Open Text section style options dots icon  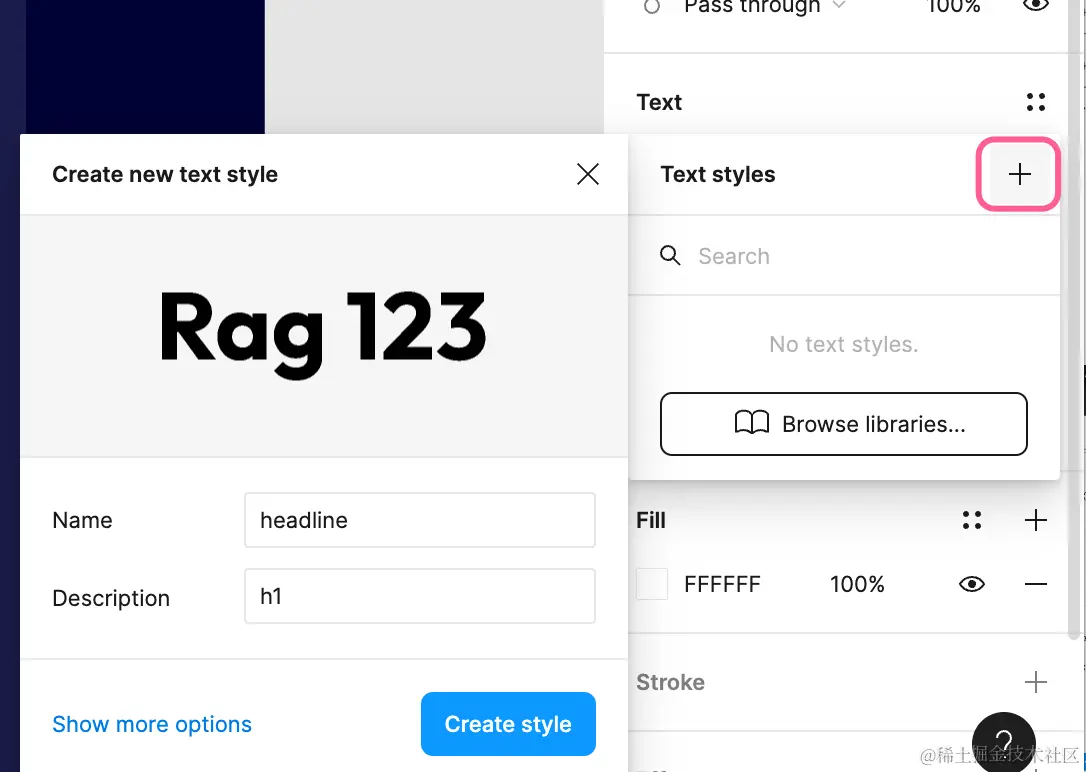[1035, 102]
